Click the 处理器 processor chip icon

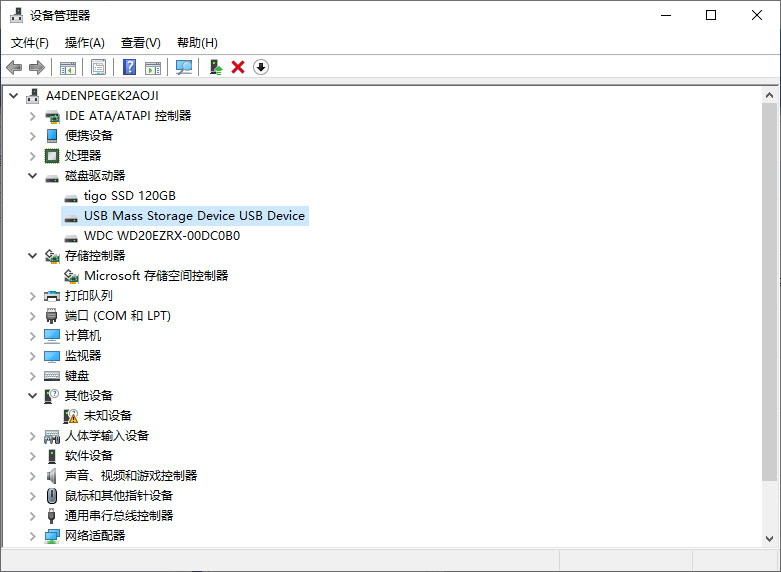(52, 156)
